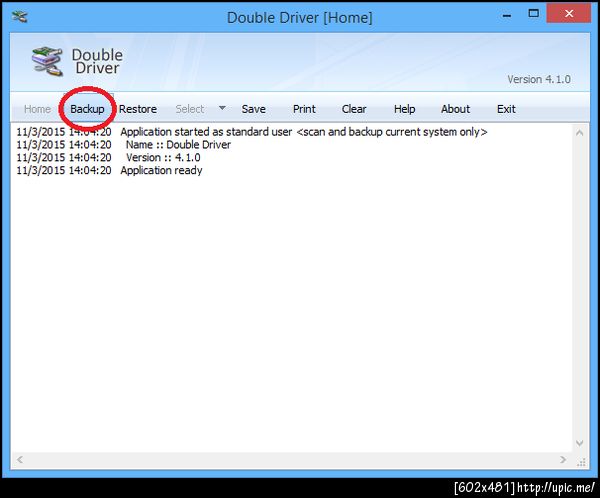Image resolution: width=600 pixels, height=498 pixels.
Task: Print the log output
Action: click(304, 109)
